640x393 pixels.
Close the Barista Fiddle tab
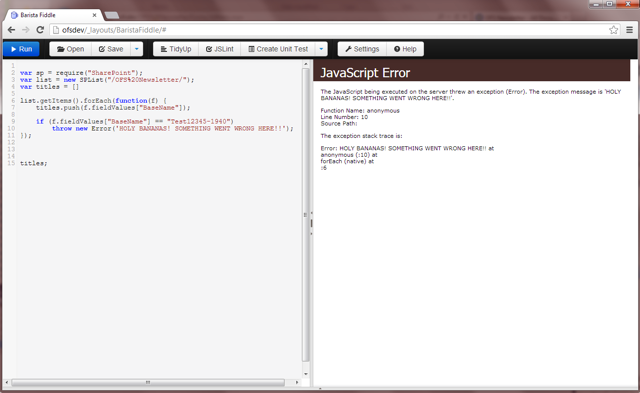94,15
